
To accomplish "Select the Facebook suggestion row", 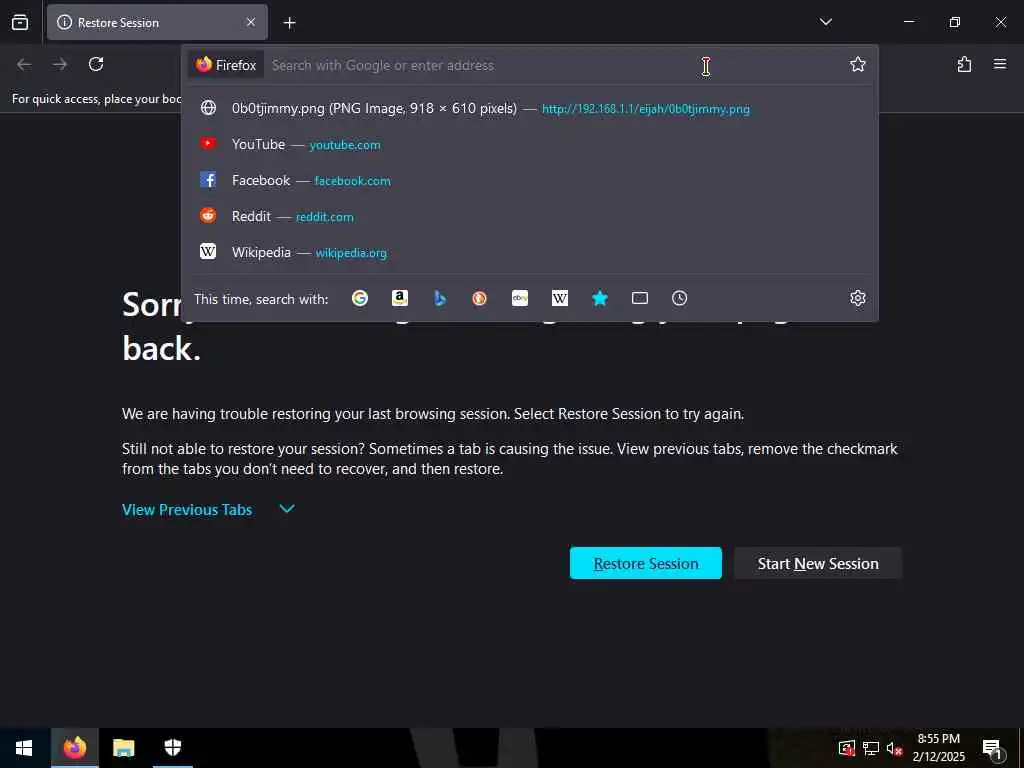I will click(x=530, y=180).
